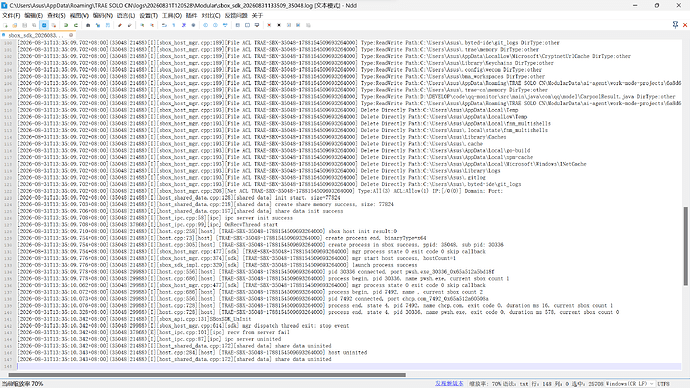Click the red X toolbar icon
This screenshot has height=388, width=690.
pos(269,25)
